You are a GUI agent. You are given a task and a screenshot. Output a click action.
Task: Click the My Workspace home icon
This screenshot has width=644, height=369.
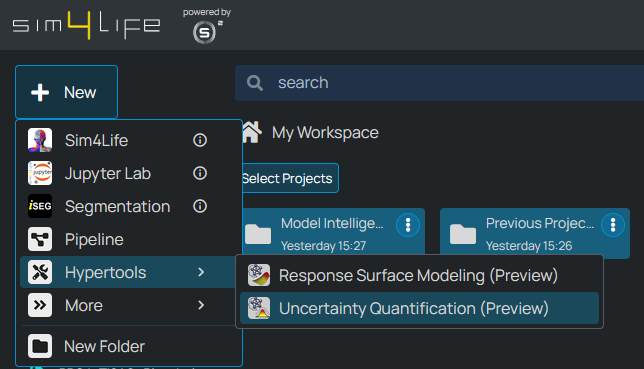(252, 132)
